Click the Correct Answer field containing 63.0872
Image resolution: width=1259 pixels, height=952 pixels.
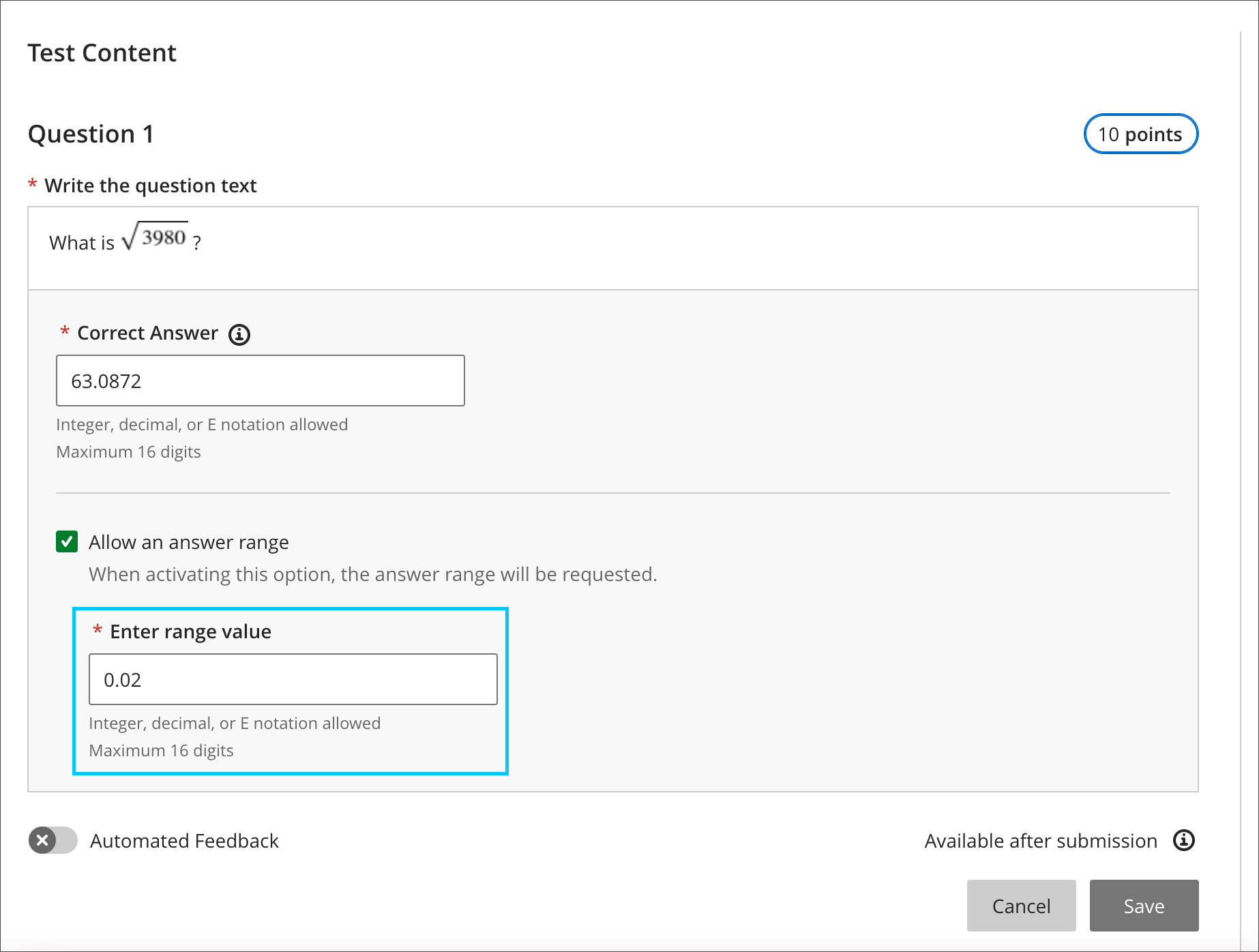point(260,381)
